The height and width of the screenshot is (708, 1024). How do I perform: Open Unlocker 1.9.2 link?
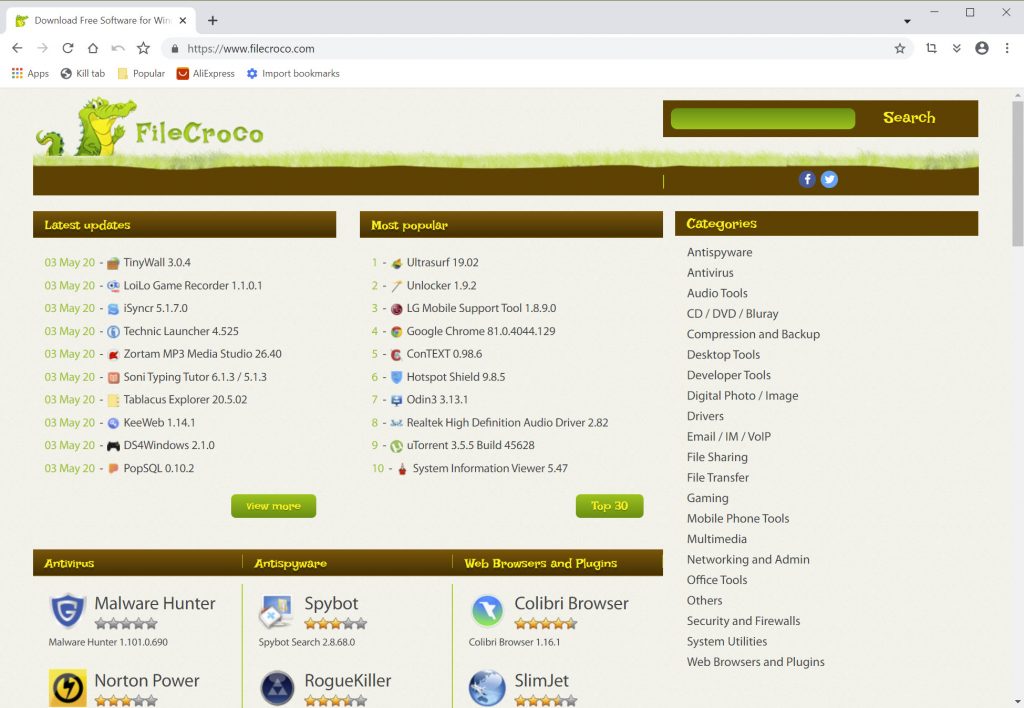pos(441,286)
